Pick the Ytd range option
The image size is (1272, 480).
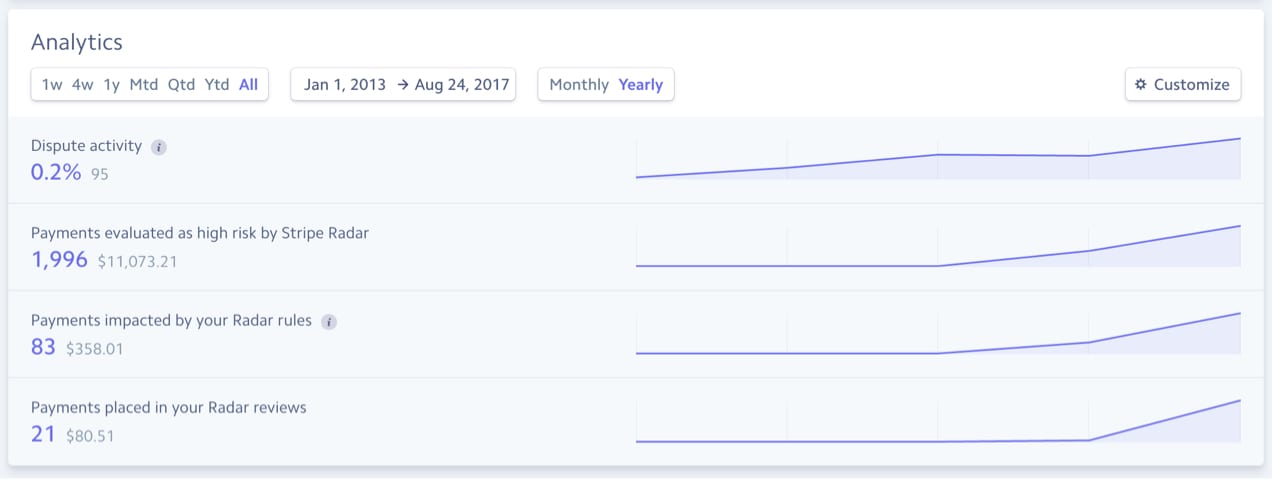217,85
